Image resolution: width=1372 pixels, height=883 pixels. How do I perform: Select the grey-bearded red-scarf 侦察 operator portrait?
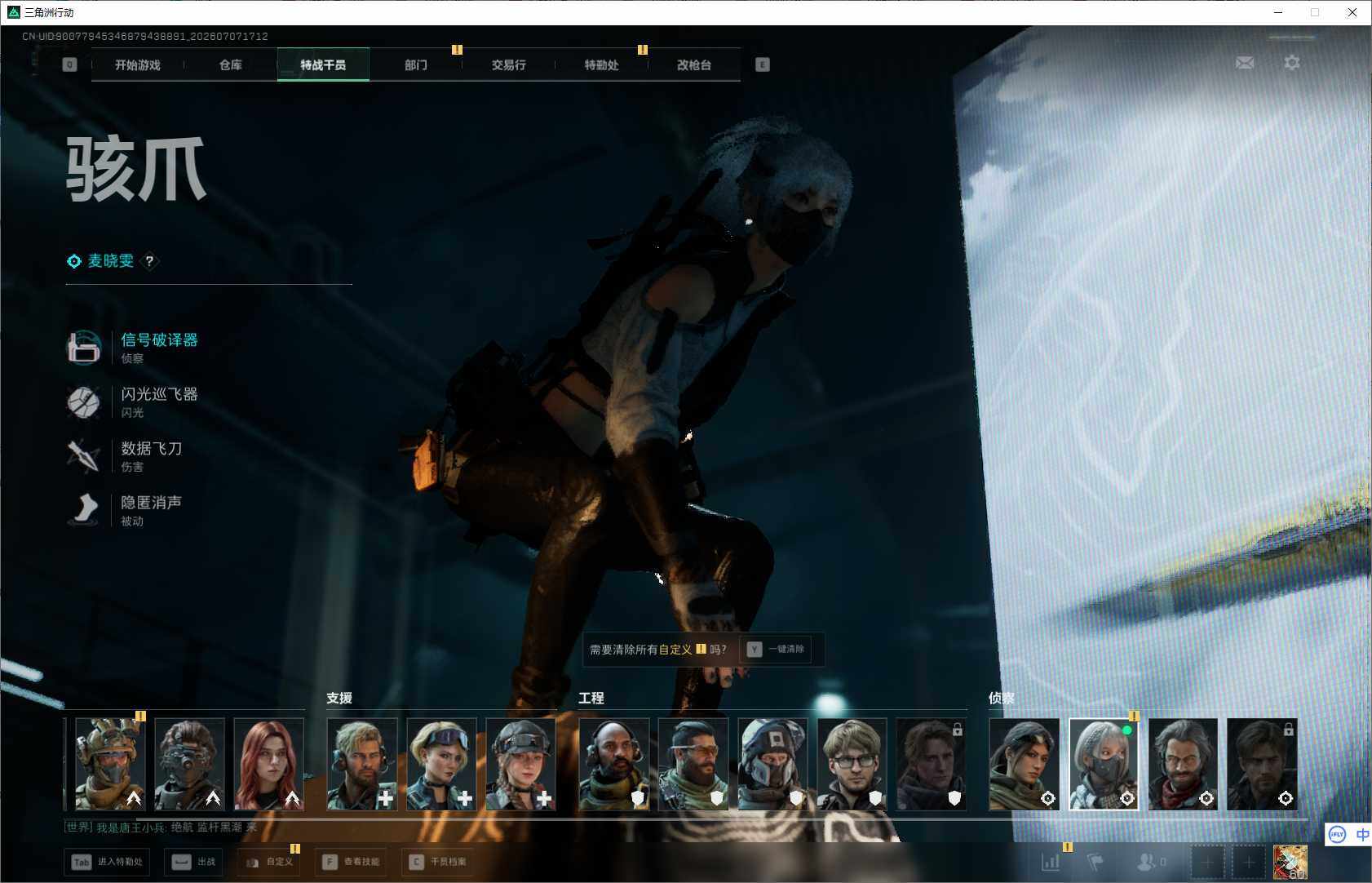pyautogui.click(x=1183, y=764)
